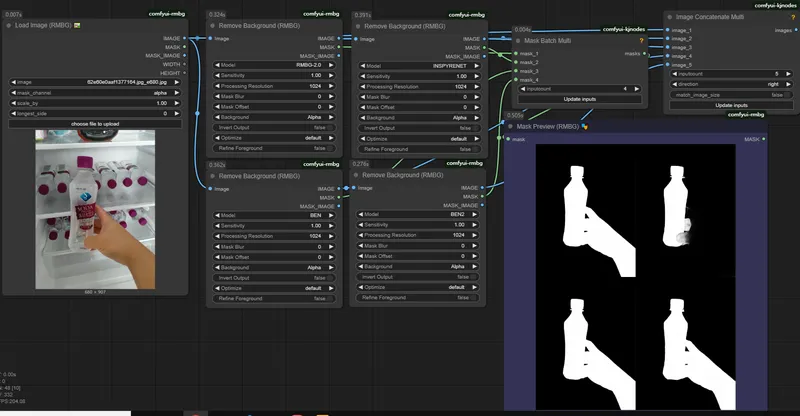Click the Mask Preview title theater-mask icon
Image resolution: width=800 pixels, height=416 pixels.
click(x=586, y=127)
